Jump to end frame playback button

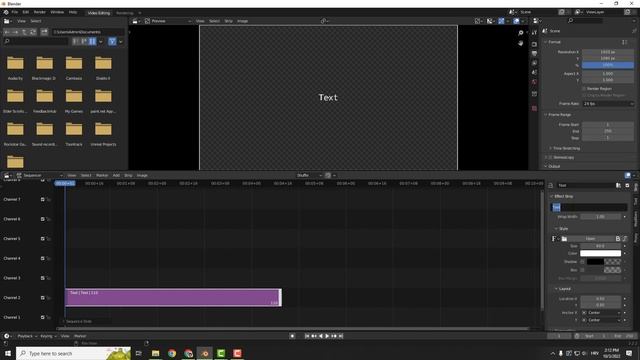(341, 336)
